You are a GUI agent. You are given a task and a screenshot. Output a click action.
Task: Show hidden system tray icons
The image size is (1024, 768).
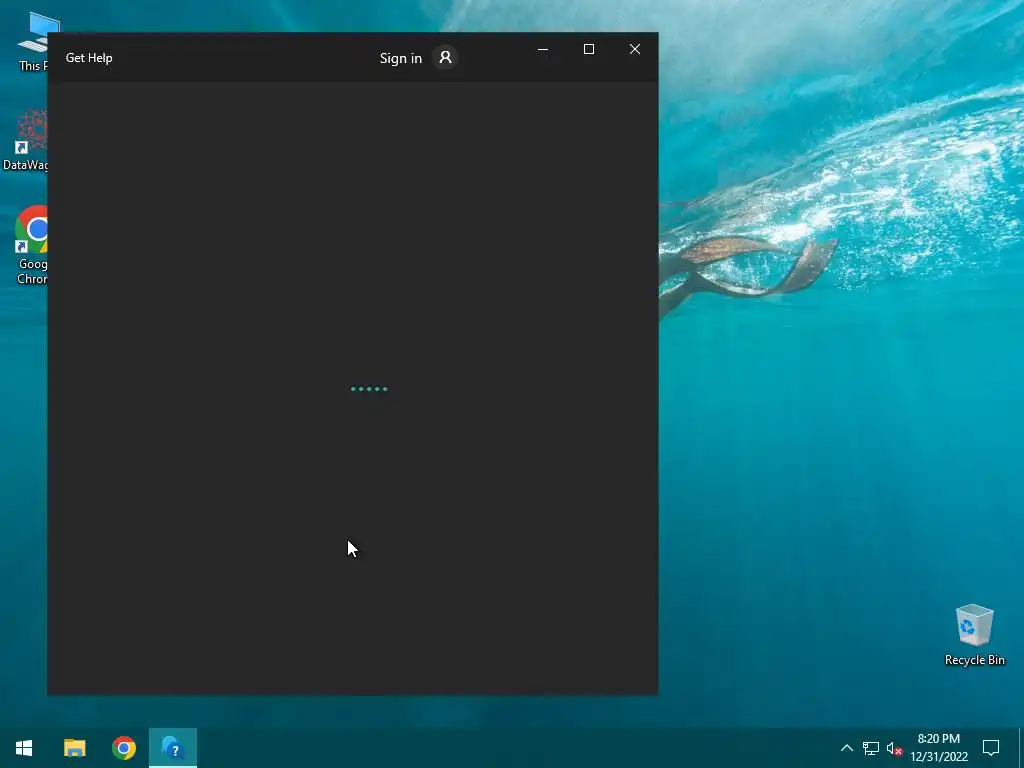[x=846, y=748]
